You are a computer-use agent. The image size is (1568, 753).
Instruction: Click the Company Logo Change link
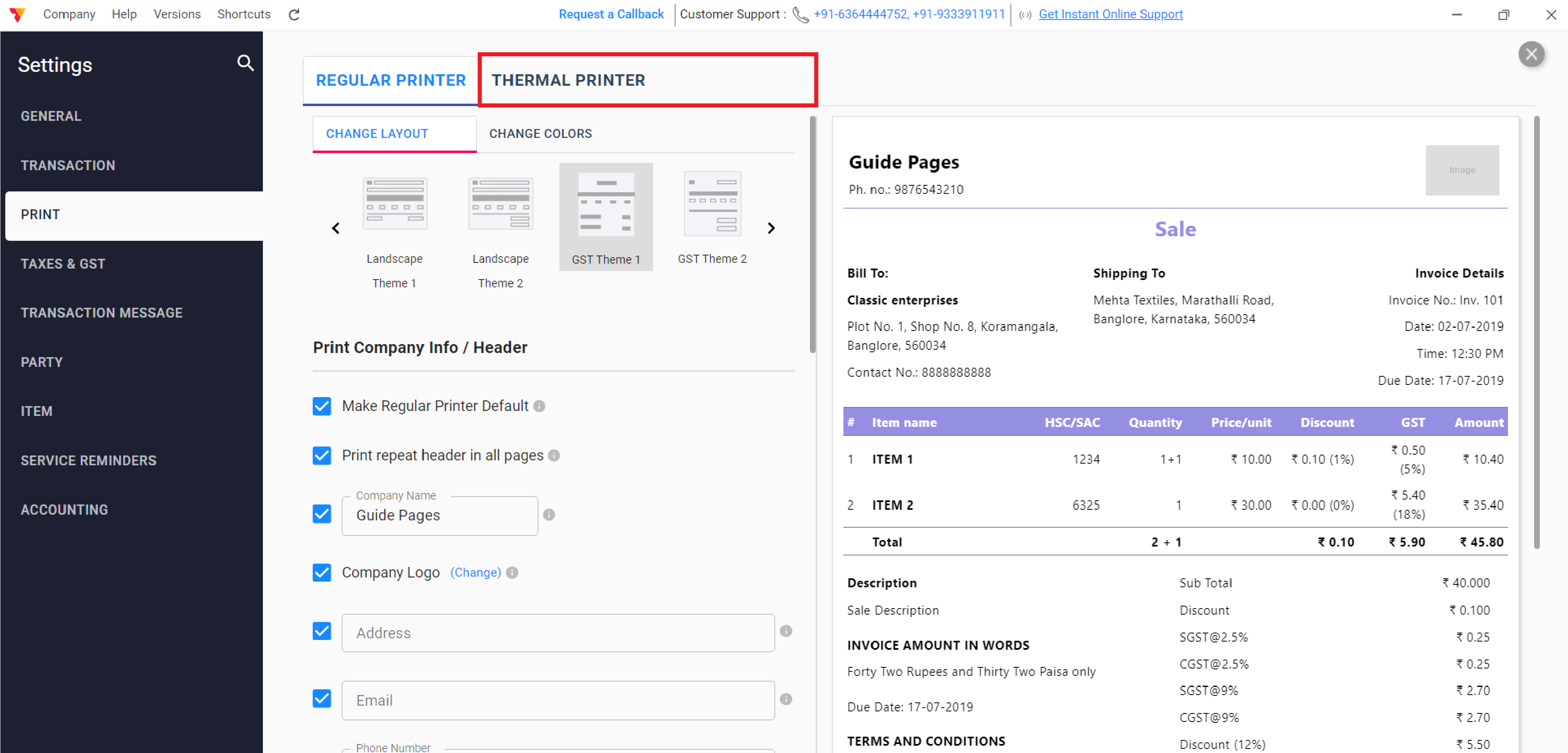[476, 573]
